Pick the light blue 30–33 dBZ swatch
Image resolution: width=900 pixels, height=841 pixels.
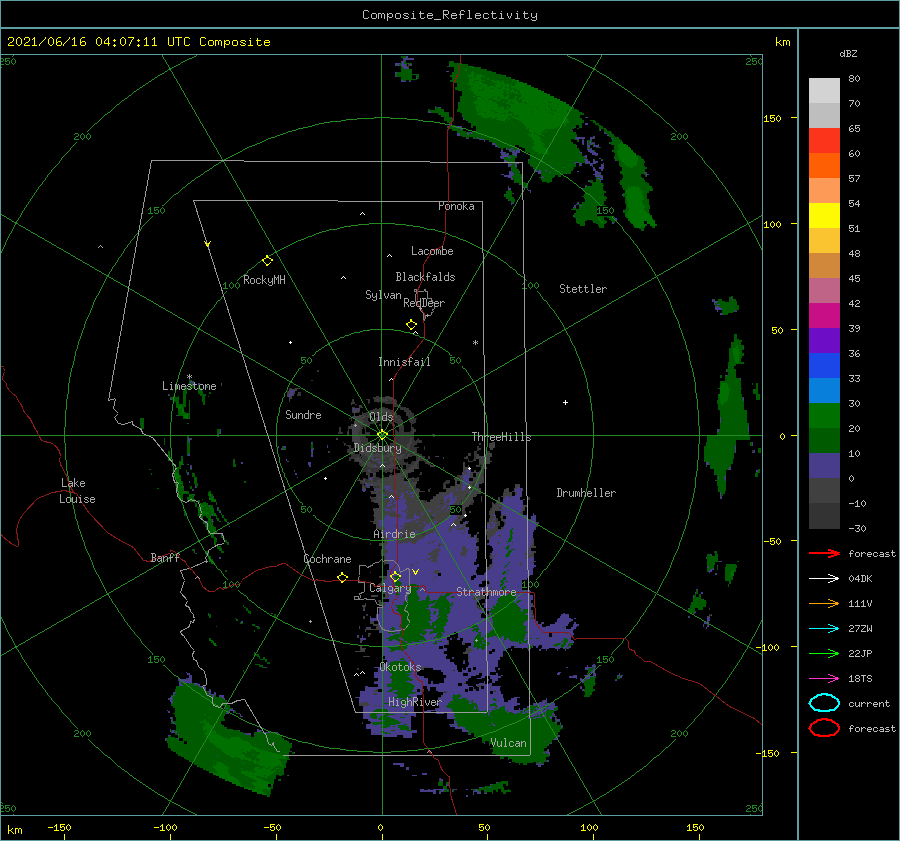[824, 391]
